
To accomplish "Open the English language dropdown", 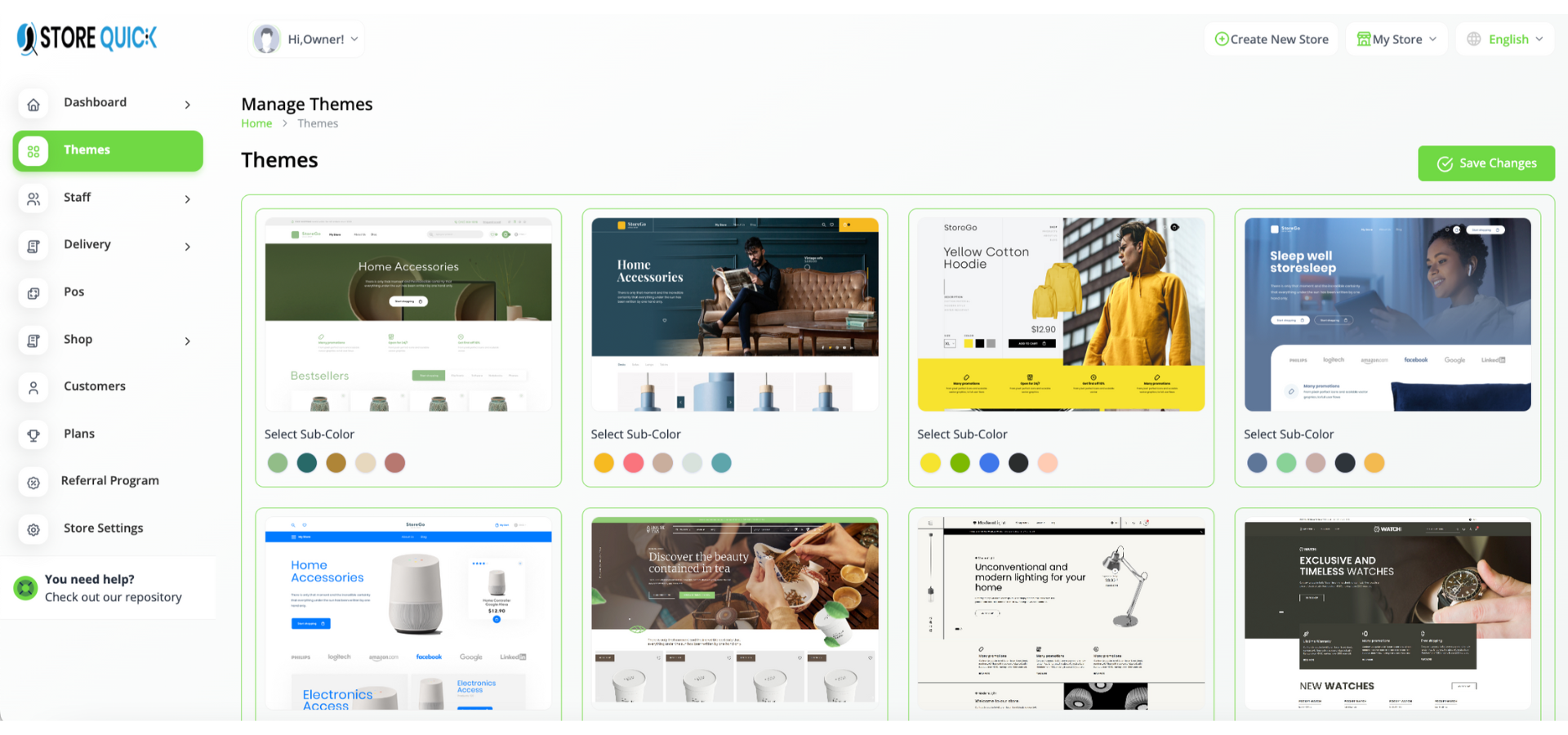I will (1505, 39).
